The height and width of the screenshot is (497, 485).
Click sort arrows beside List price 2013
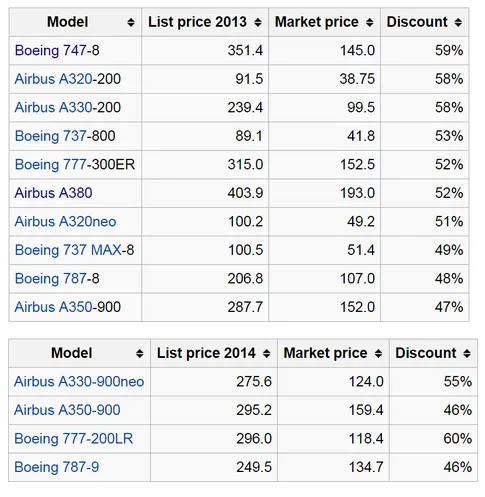tap(258, 23)
